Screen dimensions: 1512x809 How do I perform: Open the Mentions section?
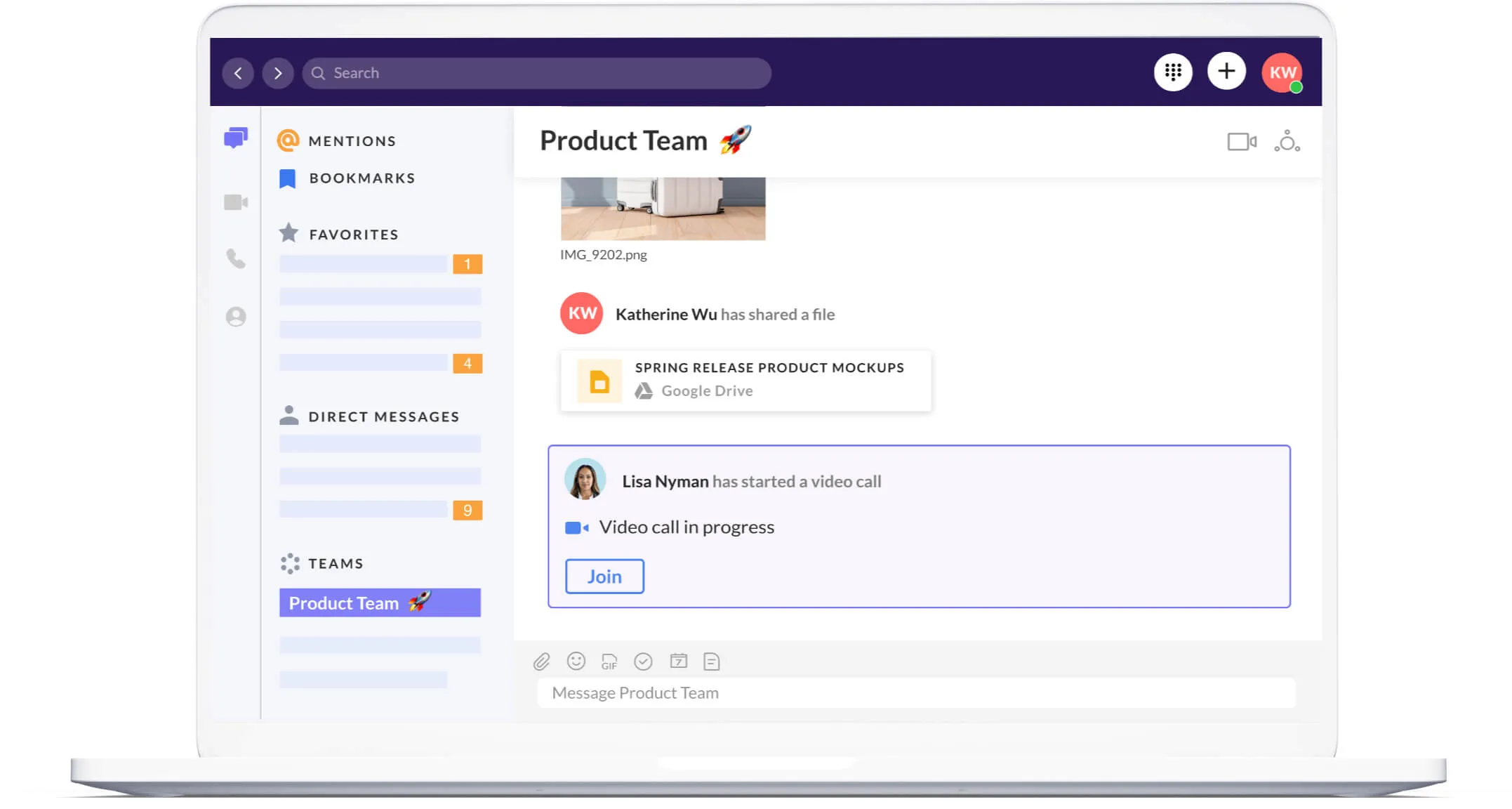click(352, 141)
